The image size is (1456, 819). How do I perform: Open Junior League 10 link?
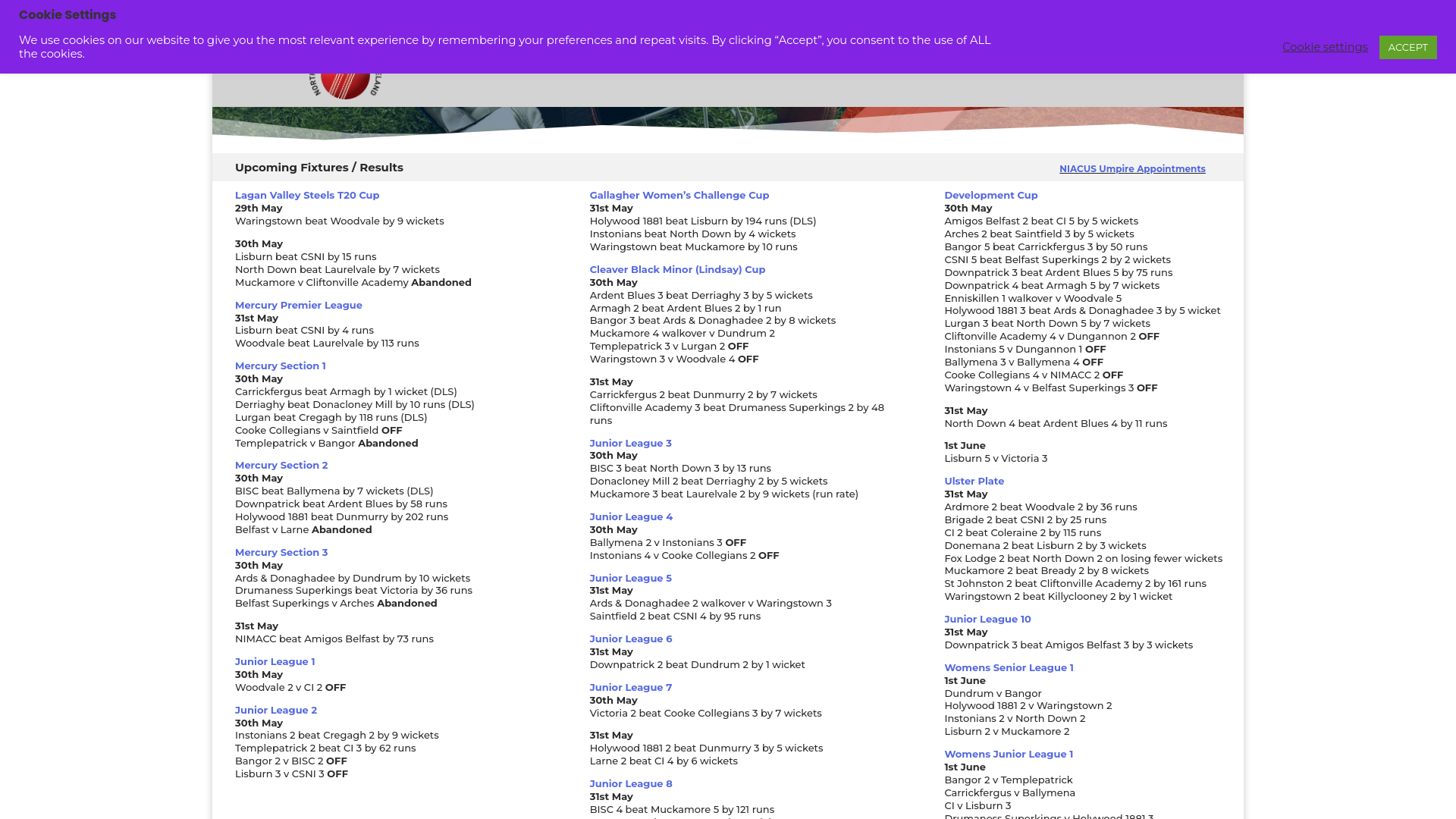point(987,620)
